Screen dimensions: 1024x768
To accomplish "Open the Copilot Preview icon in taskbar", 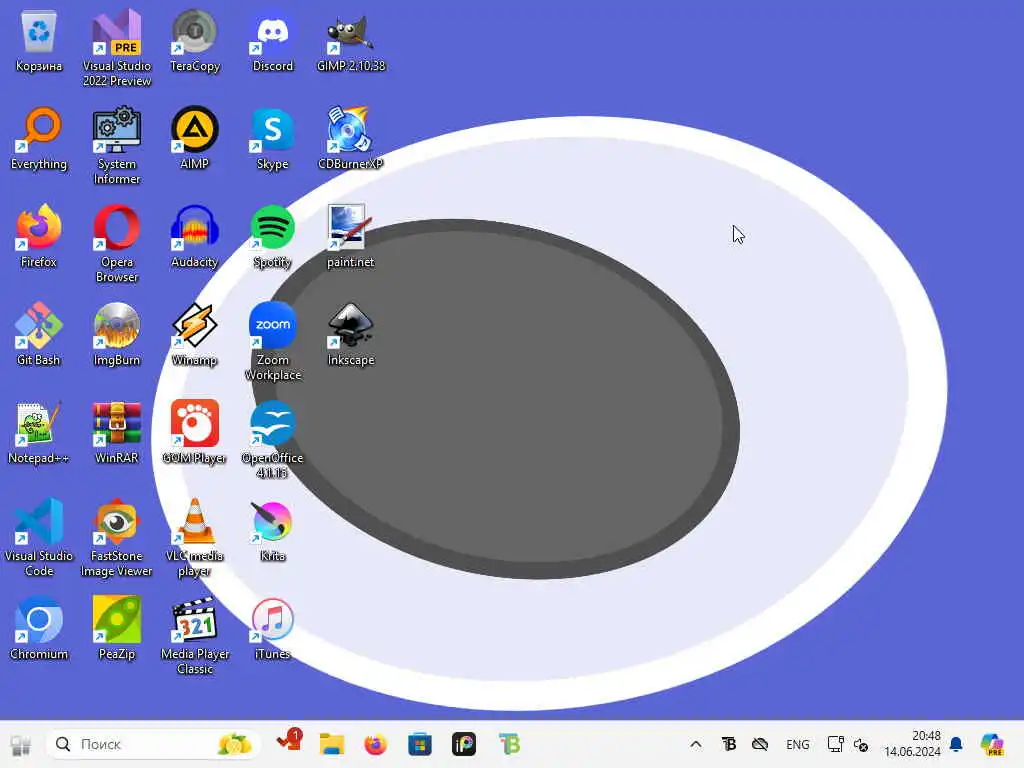I will pos(992,744).
